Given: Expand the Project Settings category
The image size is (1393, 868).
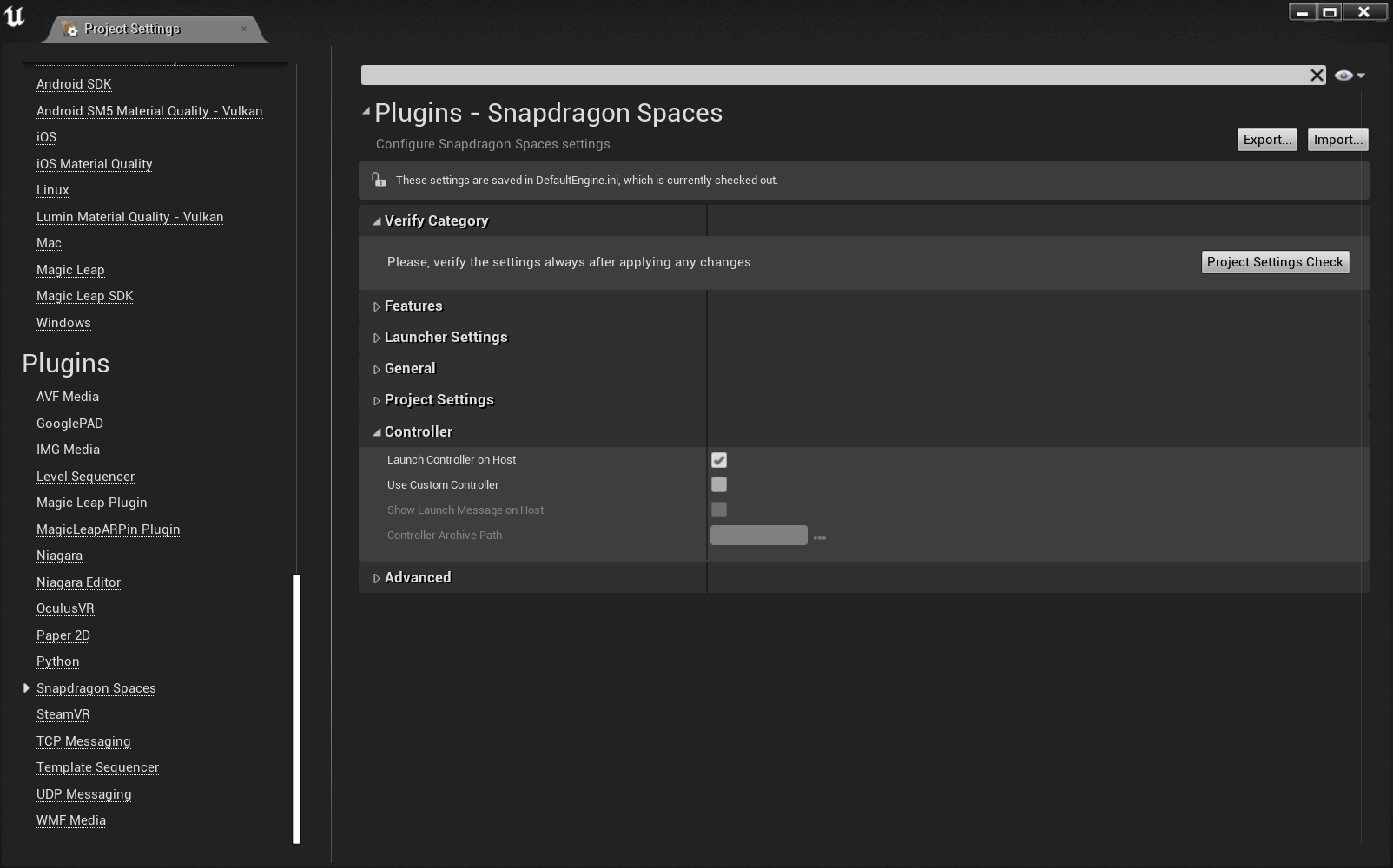Looking at the screenshot, I should pos(377,400).
